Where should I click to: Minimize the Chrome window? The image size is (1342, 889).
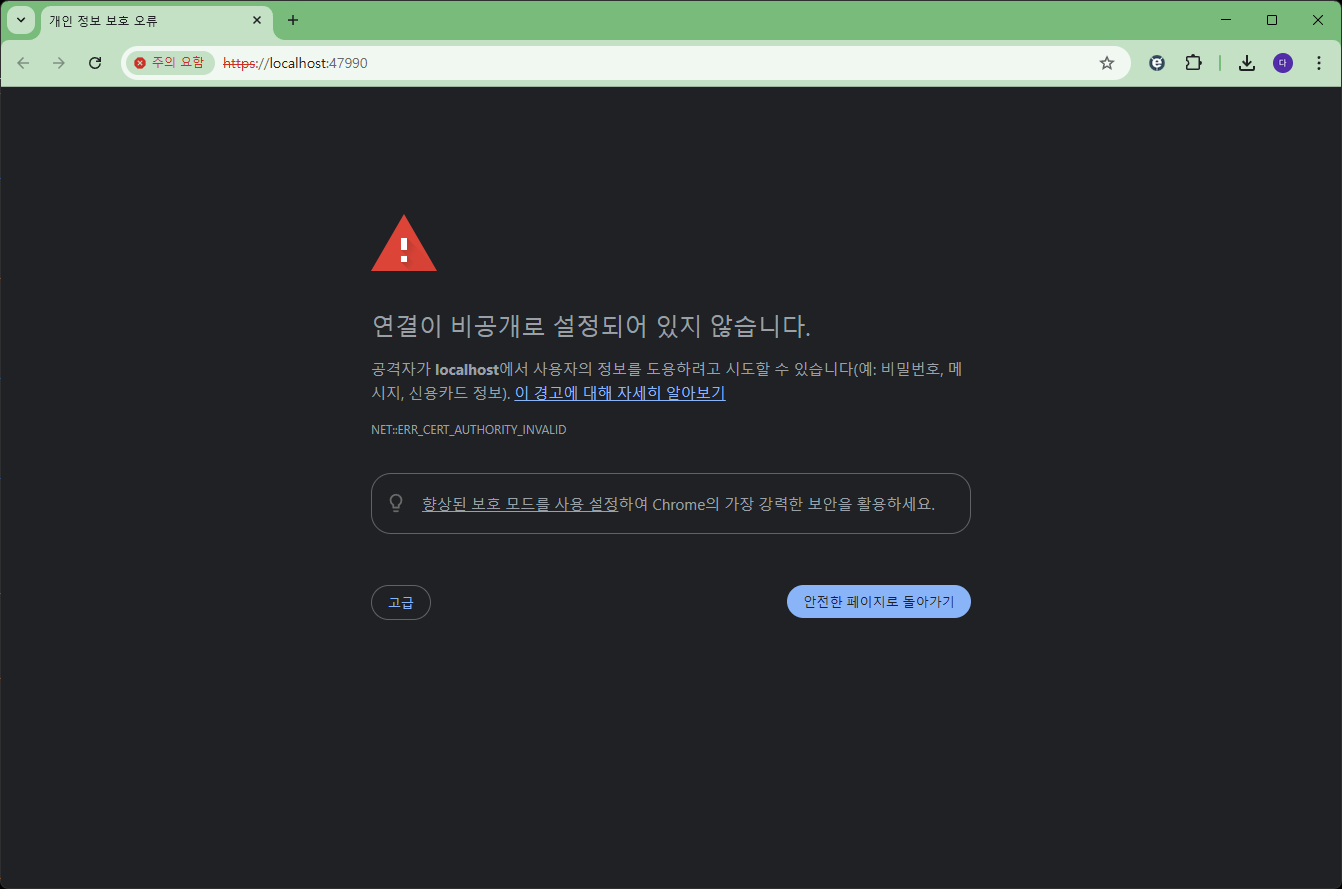click(1227, 20)
